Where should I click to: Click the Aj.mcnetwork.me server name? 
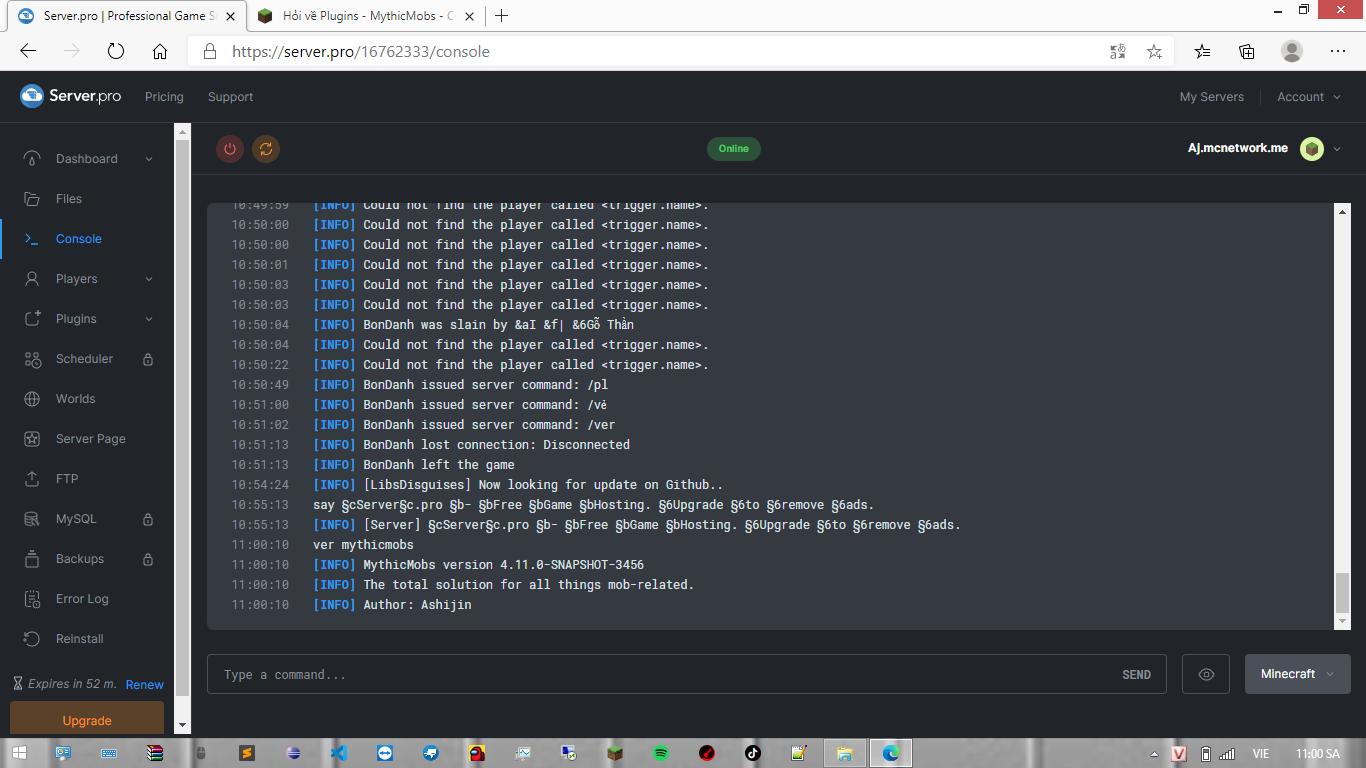(x=1238, y=148)
